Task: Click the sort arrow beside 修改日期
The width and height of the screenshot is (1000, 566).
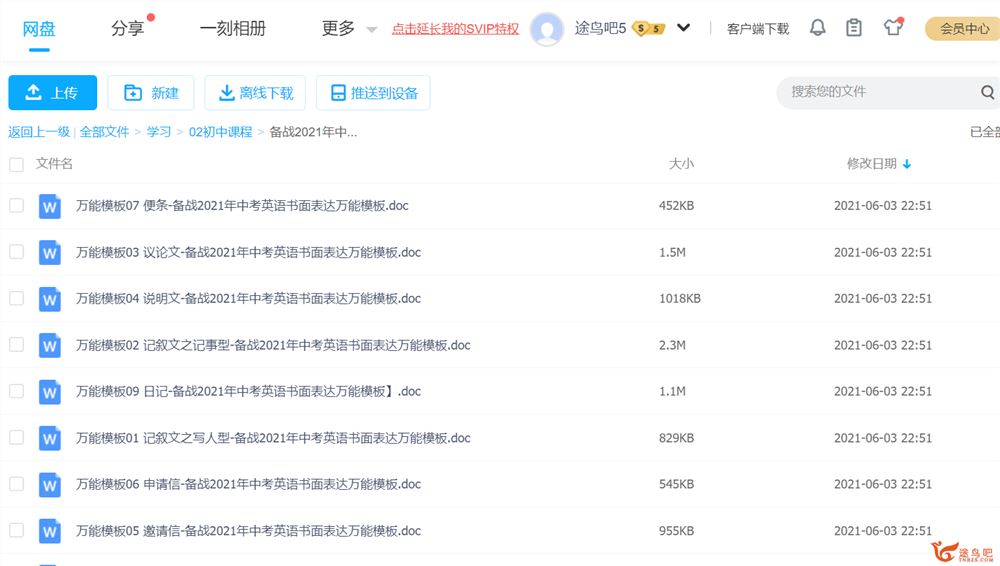Action: click(907, 165)
